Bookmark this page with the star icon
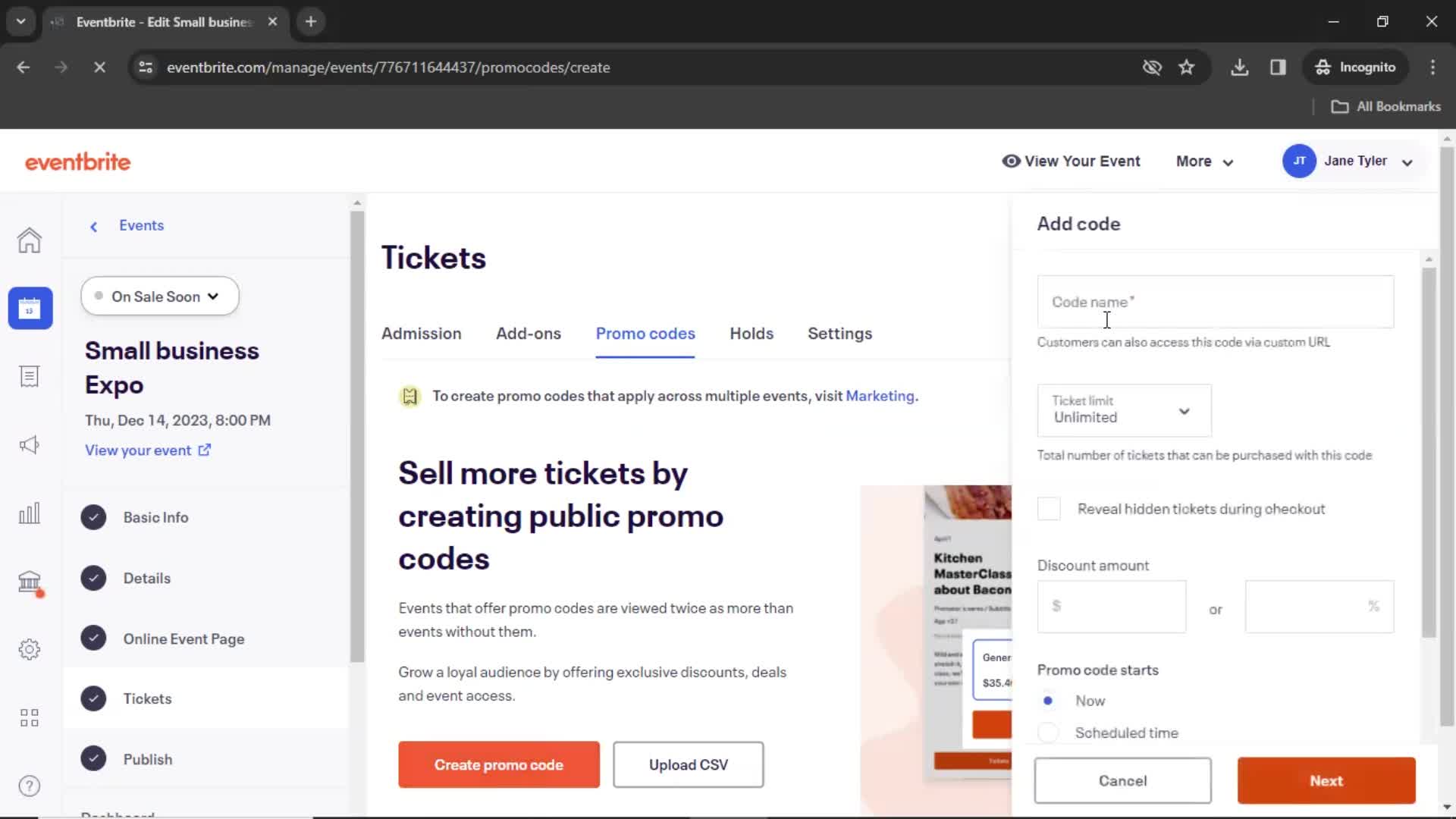The image size is (1456, 819). 1187,67
